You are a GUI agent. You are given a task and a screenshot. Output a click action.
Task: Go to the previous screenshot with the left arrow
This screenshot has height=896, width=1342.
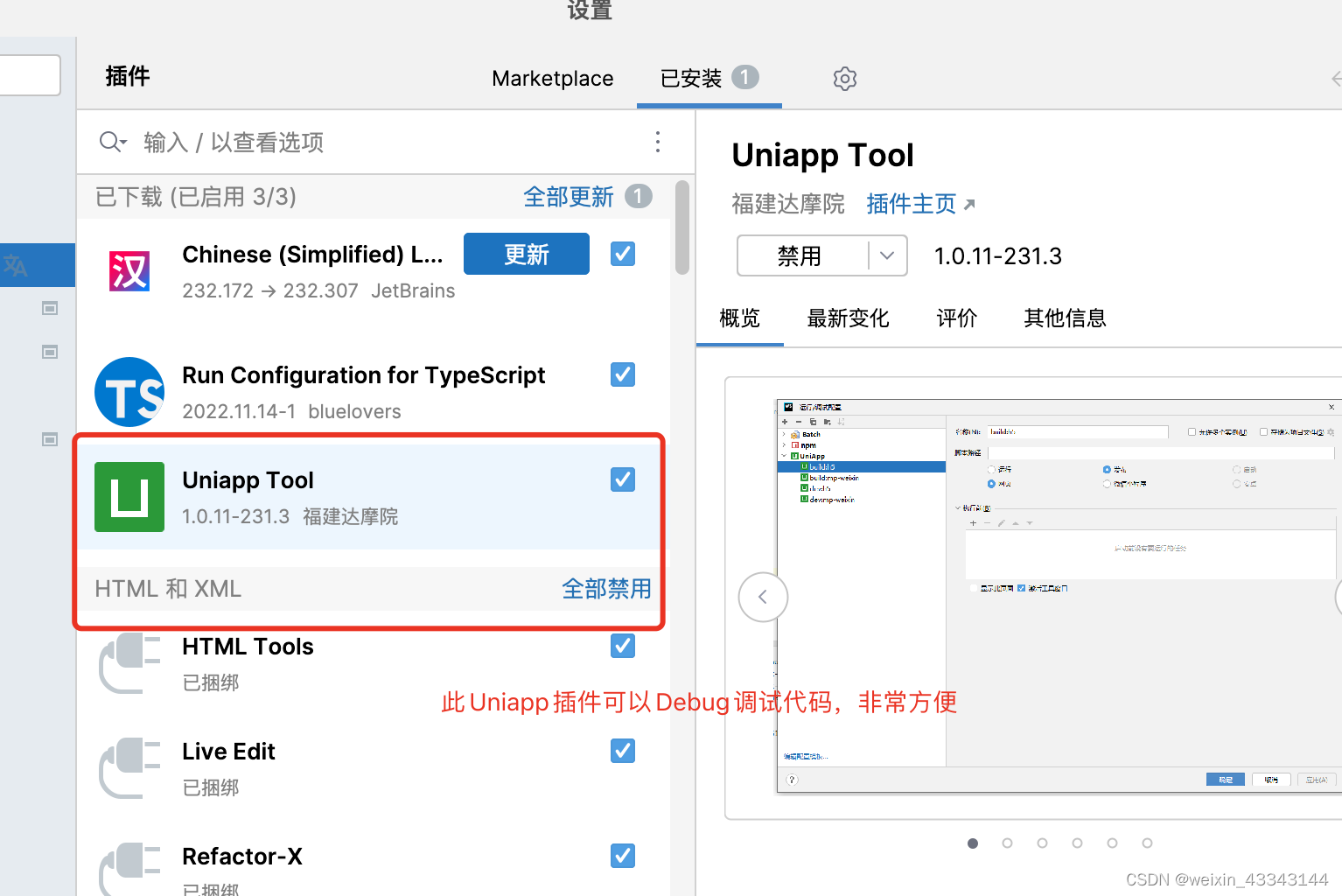click(x=763, y=598)
